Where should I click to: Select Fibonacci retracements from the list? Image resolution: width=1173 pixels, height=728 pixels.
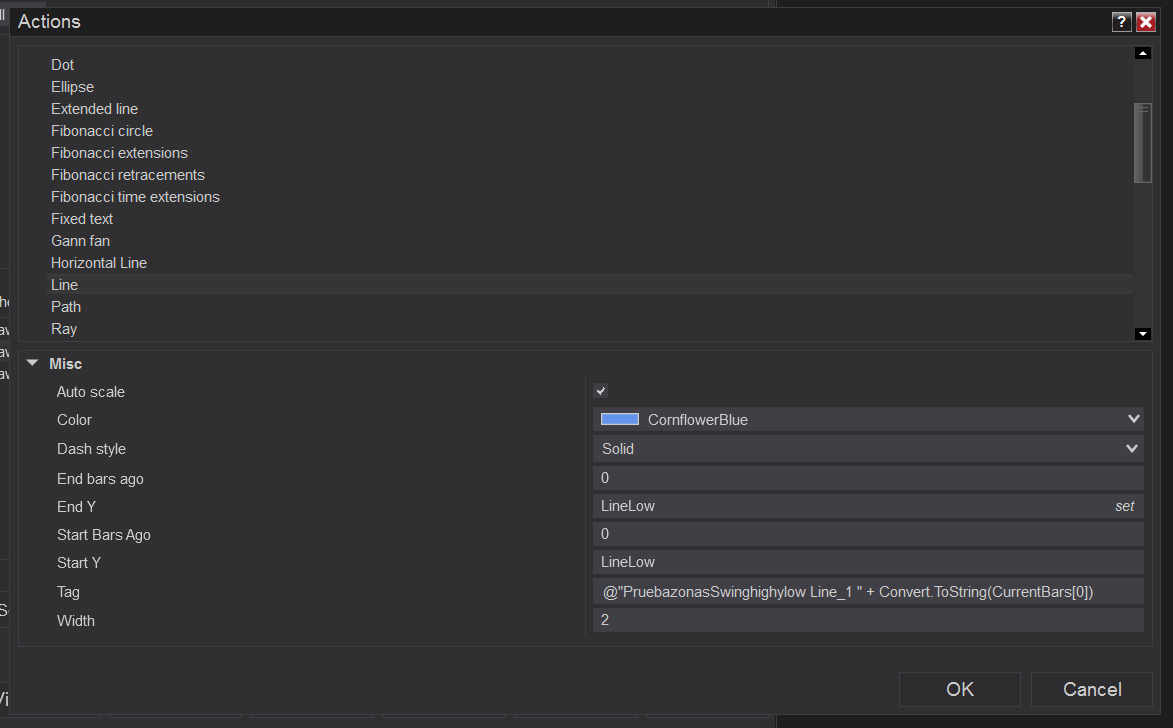click(127, 174)
